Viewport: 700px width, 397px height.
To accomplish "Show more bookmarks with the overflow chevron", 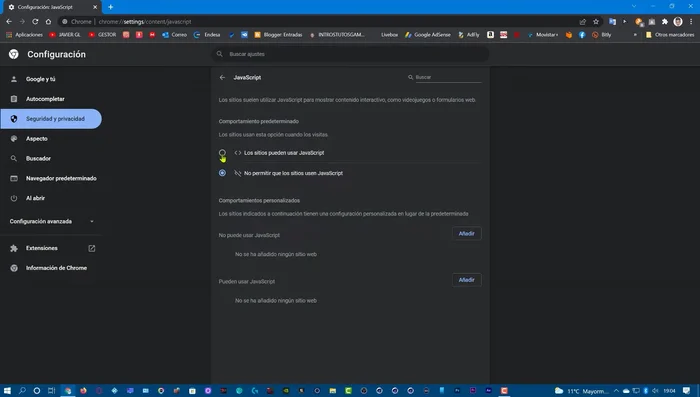I will (x=635, y=34).
